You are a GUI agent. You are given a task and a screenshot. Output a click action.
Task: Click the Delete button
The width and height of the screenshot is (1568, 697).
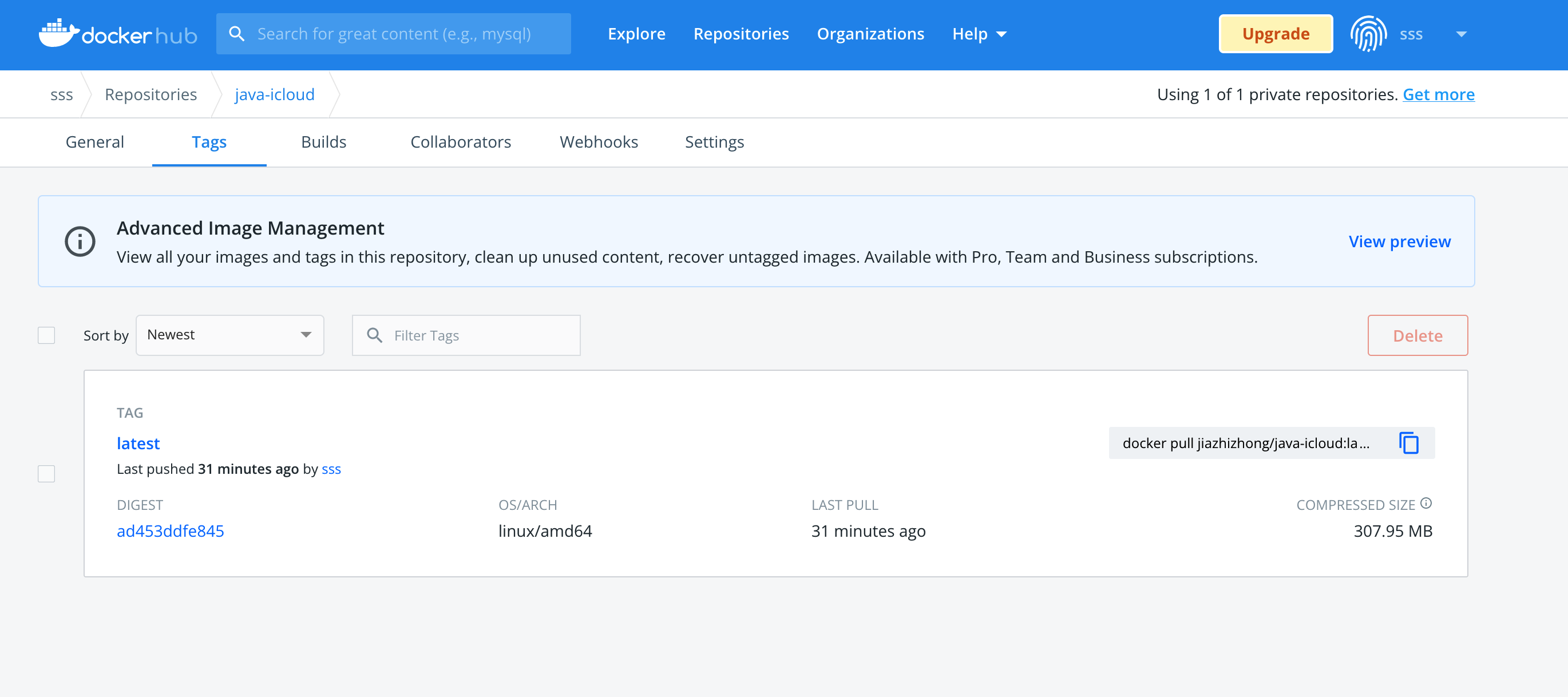(x=1417, y=335)
